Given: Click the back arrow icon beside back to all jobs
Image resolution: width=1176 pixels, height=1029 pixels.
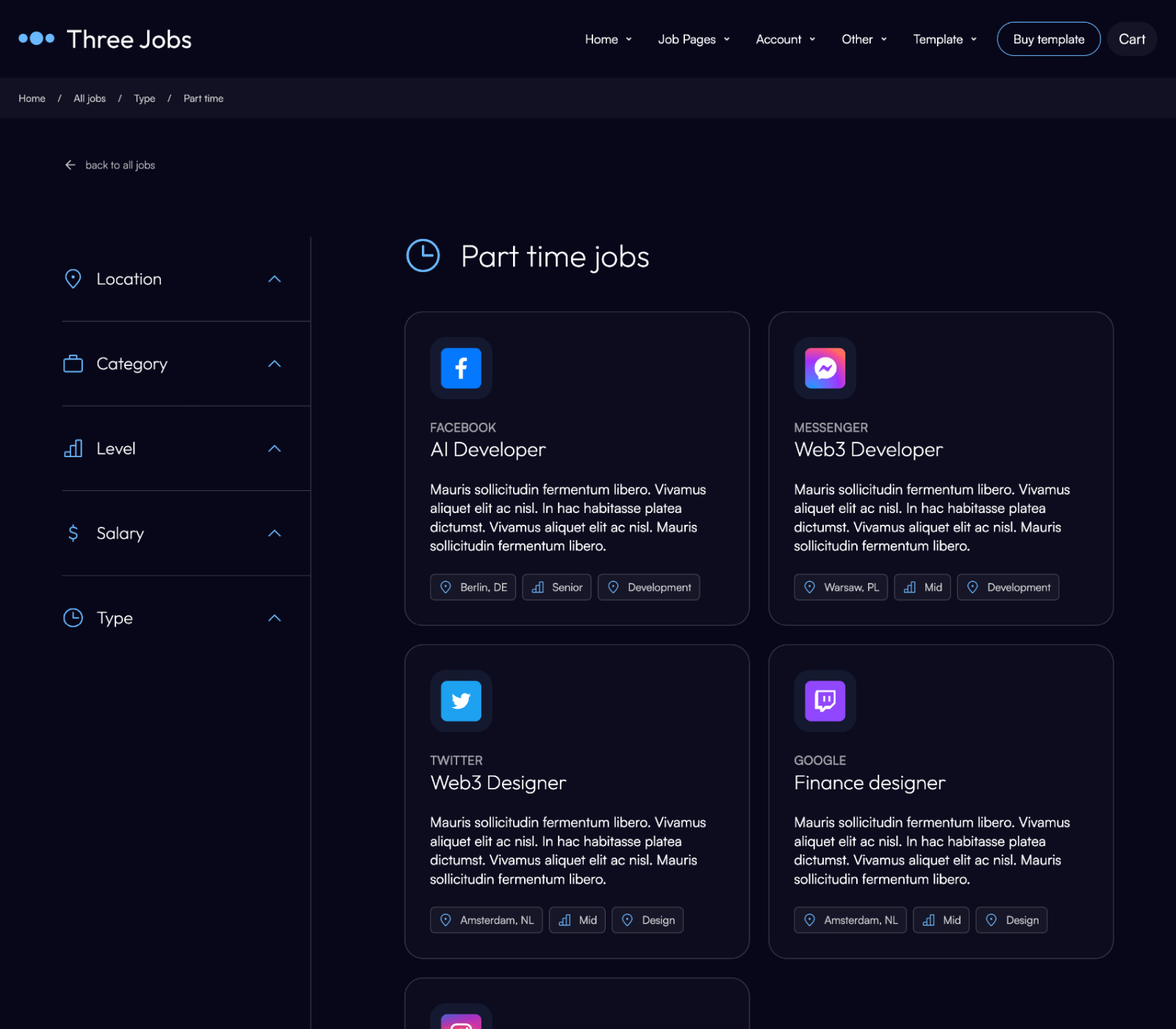Looking at the screenshot, I should [71, 165].
